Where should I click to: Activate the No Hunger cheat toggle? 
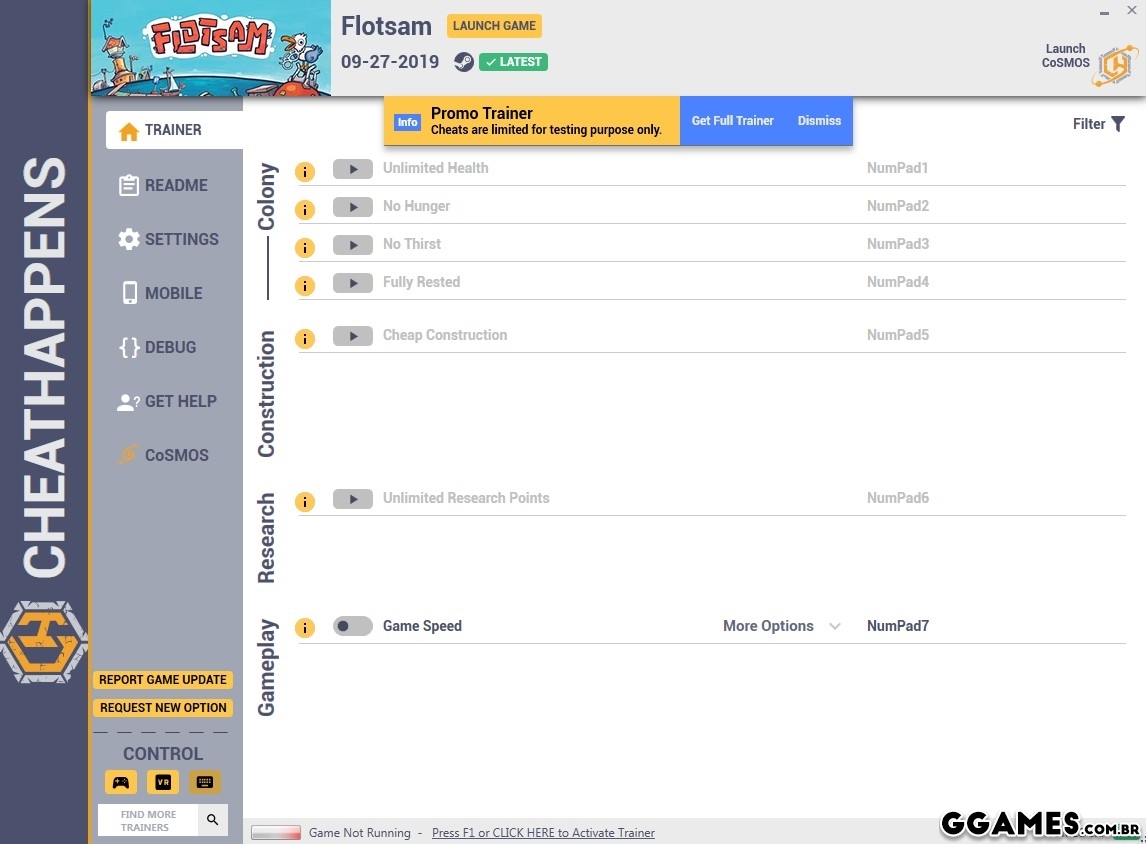click(x=352, y=207)
